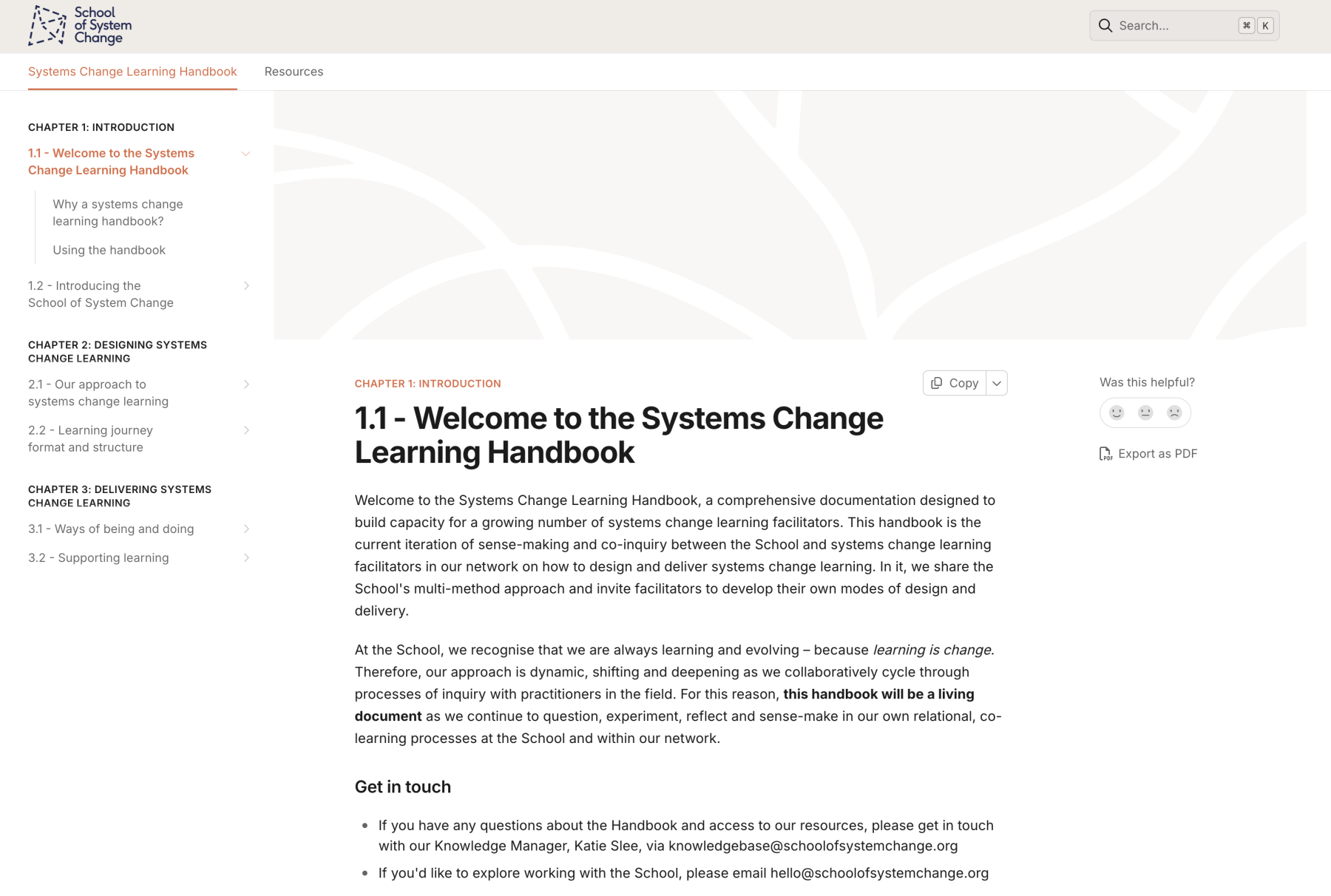
Task: Expand 3.1 Ways of being chevron
Action: click(246, 529)
